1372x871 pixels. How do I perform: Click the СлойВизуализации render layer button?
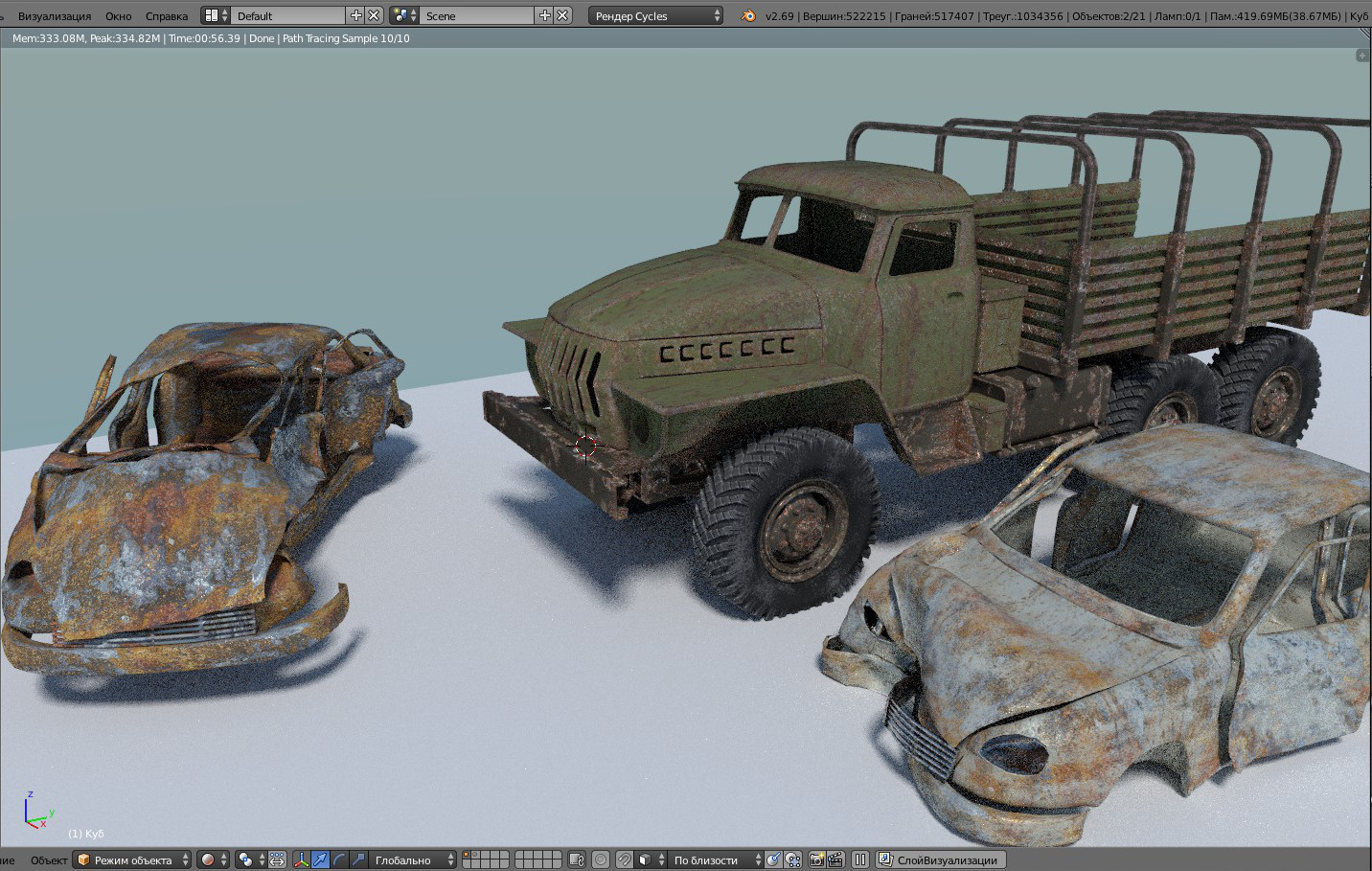(x=940, y=860)
